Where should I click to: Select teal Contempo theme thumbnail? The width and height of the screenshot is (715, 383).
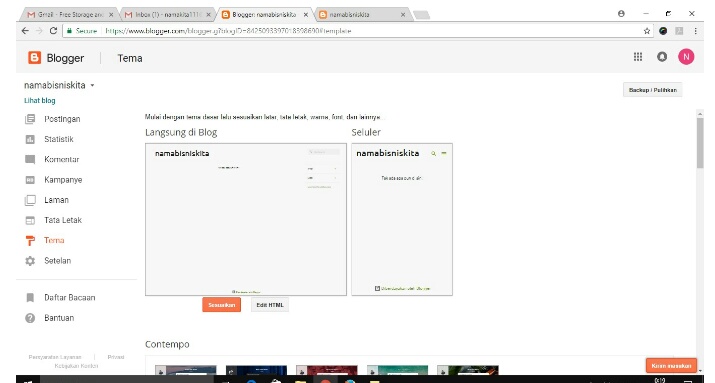(x=398, y=370)
